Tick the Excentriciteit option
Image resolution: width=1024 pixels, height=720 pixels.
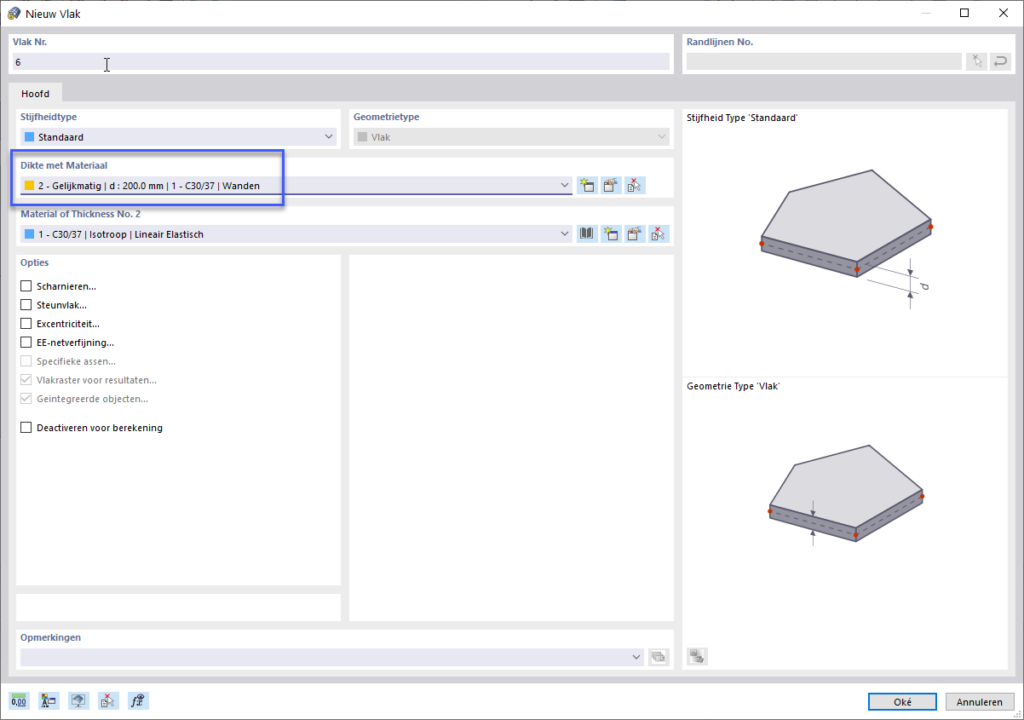point(26,323)
